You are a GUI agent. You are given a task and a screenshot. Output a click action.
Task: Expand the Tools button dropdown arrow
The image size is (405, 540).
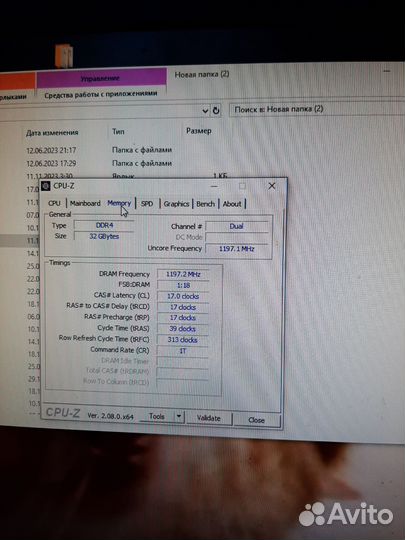point(179,417)
